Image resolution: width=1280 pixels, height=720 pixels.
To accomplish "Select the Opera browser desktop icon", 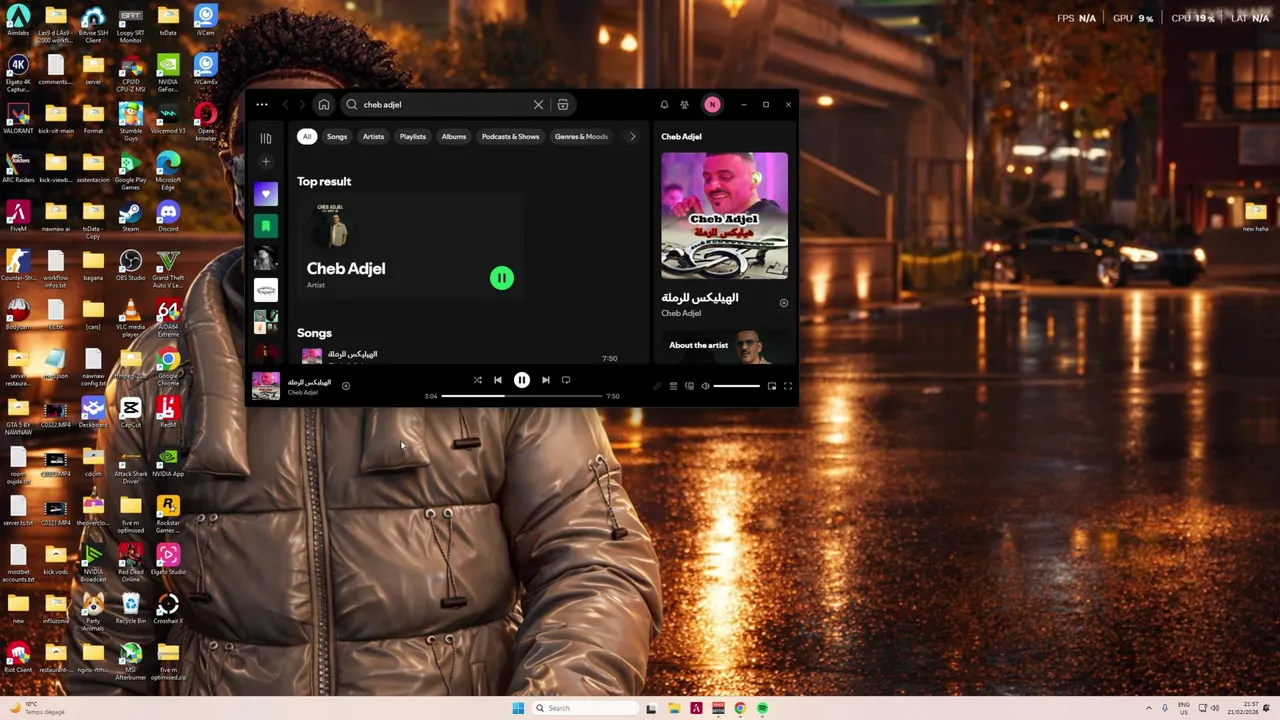I will pyautogui.click(x=205, y=122).
